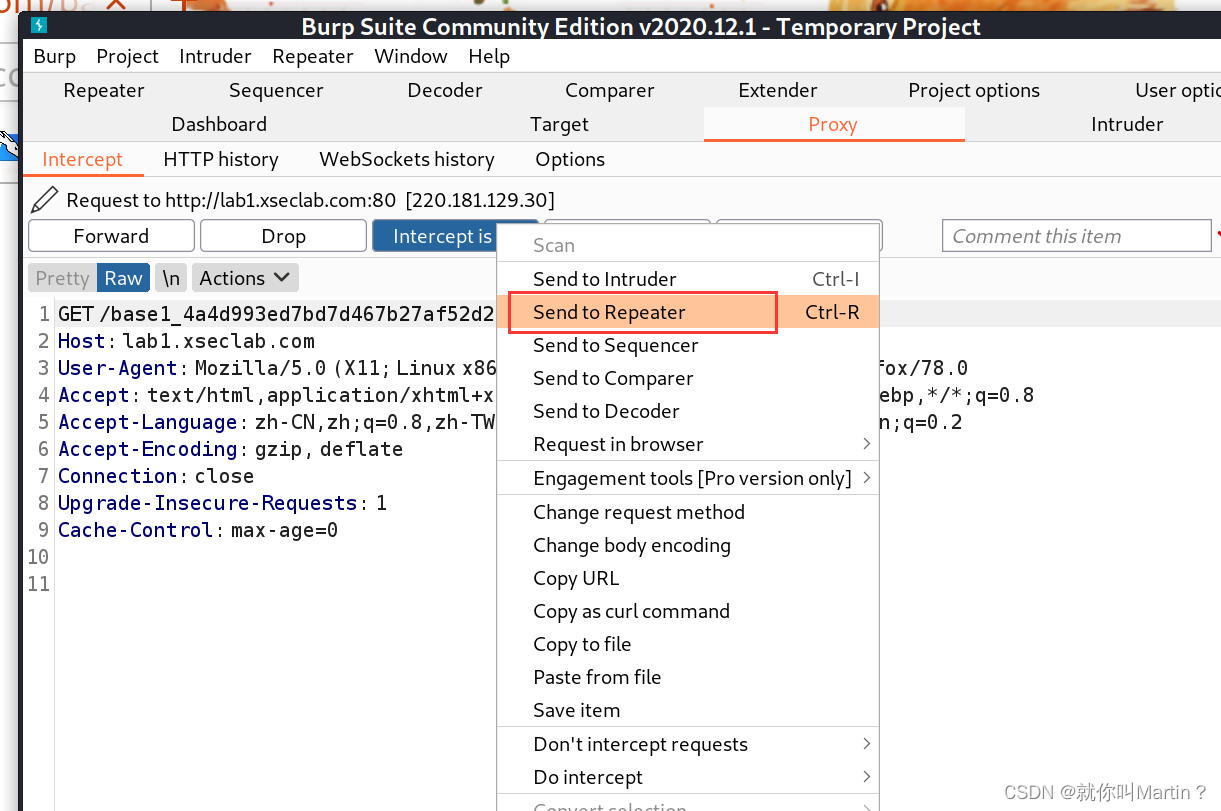
Task: Click the pencil edit icon beside Request to
Action: click(x=44, y=200)
